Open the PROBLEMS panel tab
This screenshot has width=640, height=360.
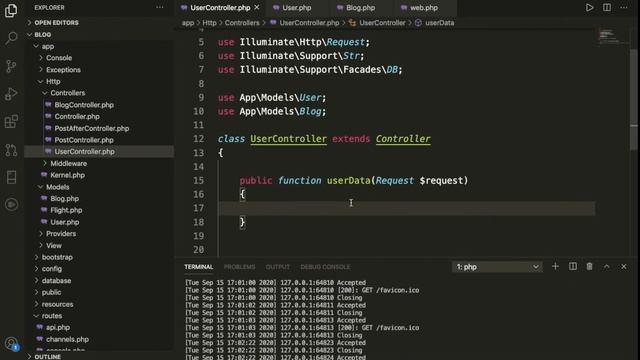point(240,267)
